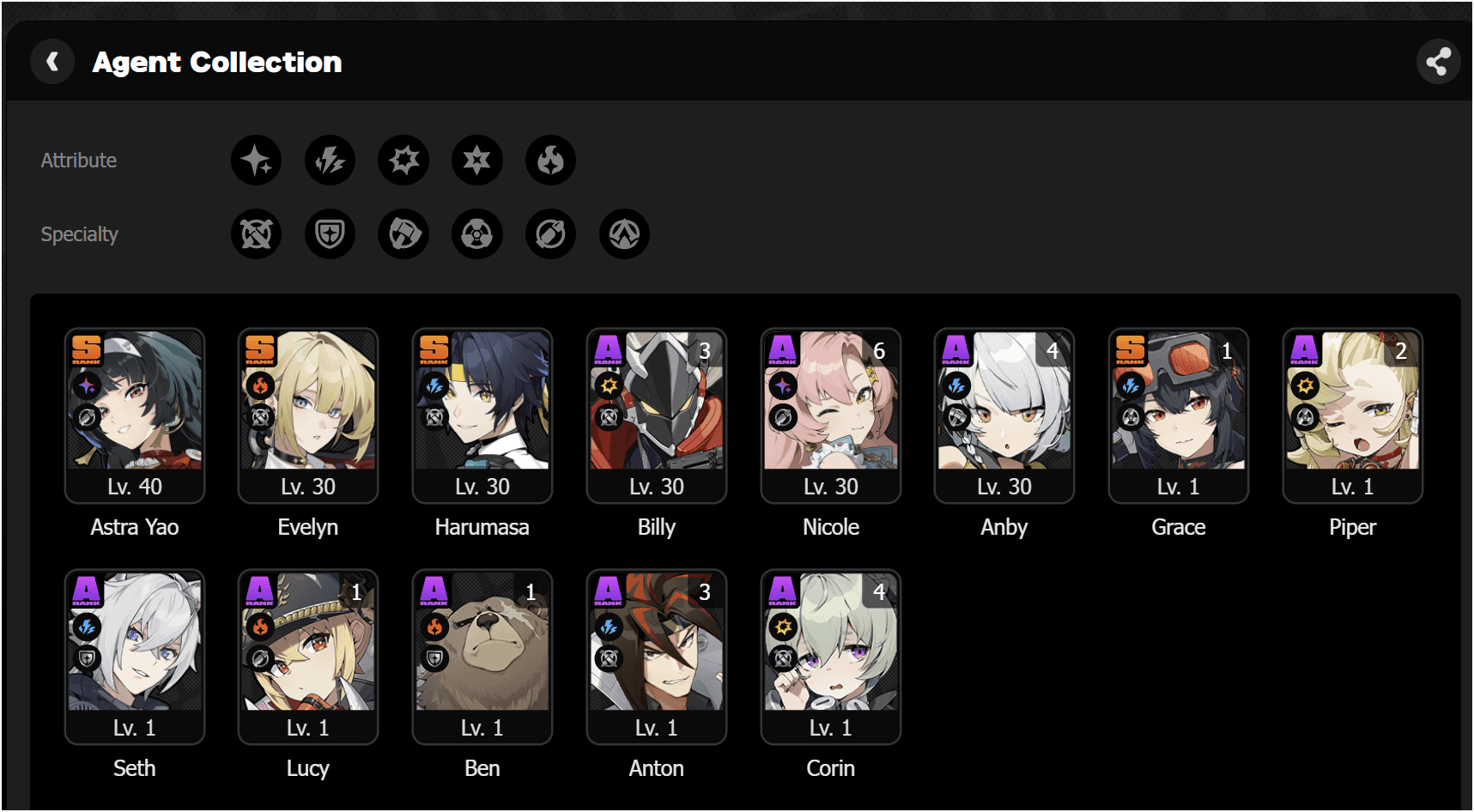Go back using the arrow button
The width and height of the screenshot is (1474, 812).
pos(52,62)
